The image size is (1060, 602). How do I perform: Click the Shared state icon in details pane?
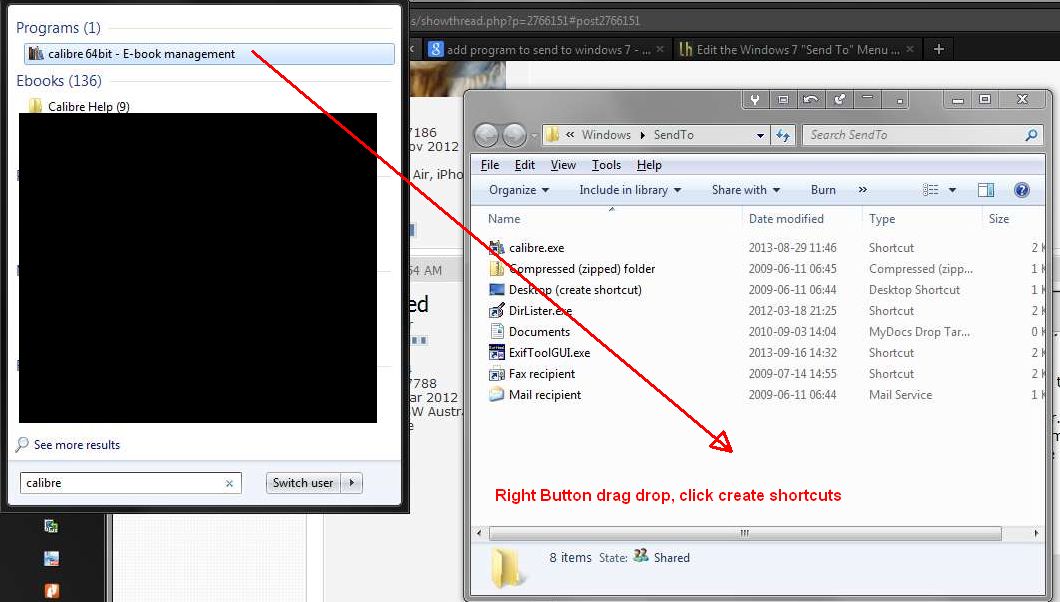tap(640, 557)
